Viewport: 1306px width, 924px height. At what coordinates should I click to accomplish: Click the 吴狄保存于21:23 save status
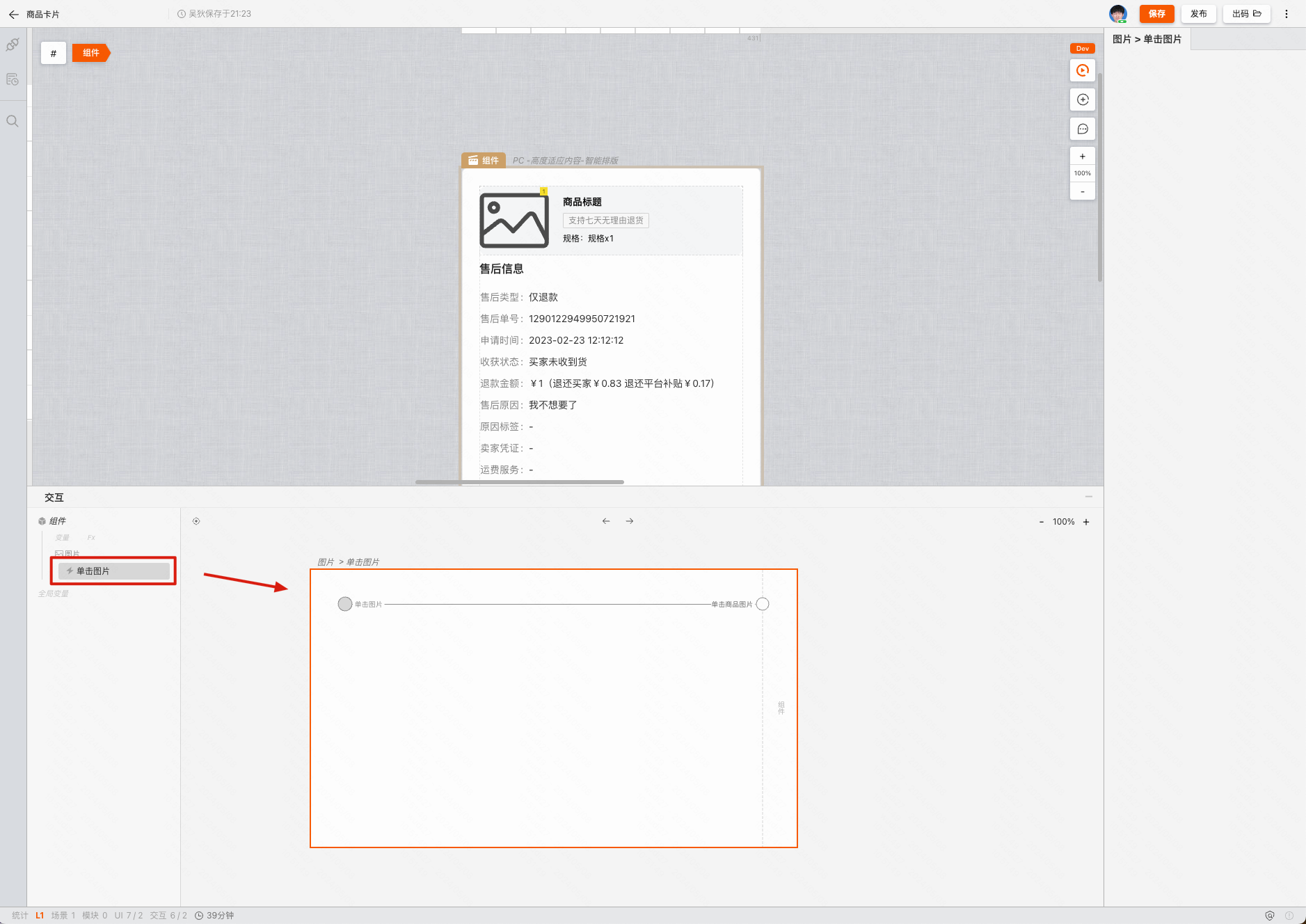click(214, 14)
